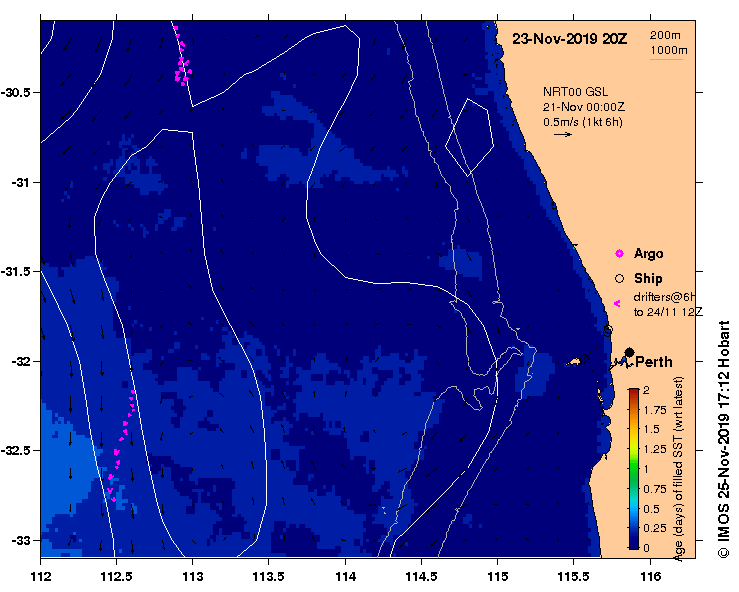Click the color bar value 1.75
Screen dimensions: 739x592
click(x=655, y=410)
